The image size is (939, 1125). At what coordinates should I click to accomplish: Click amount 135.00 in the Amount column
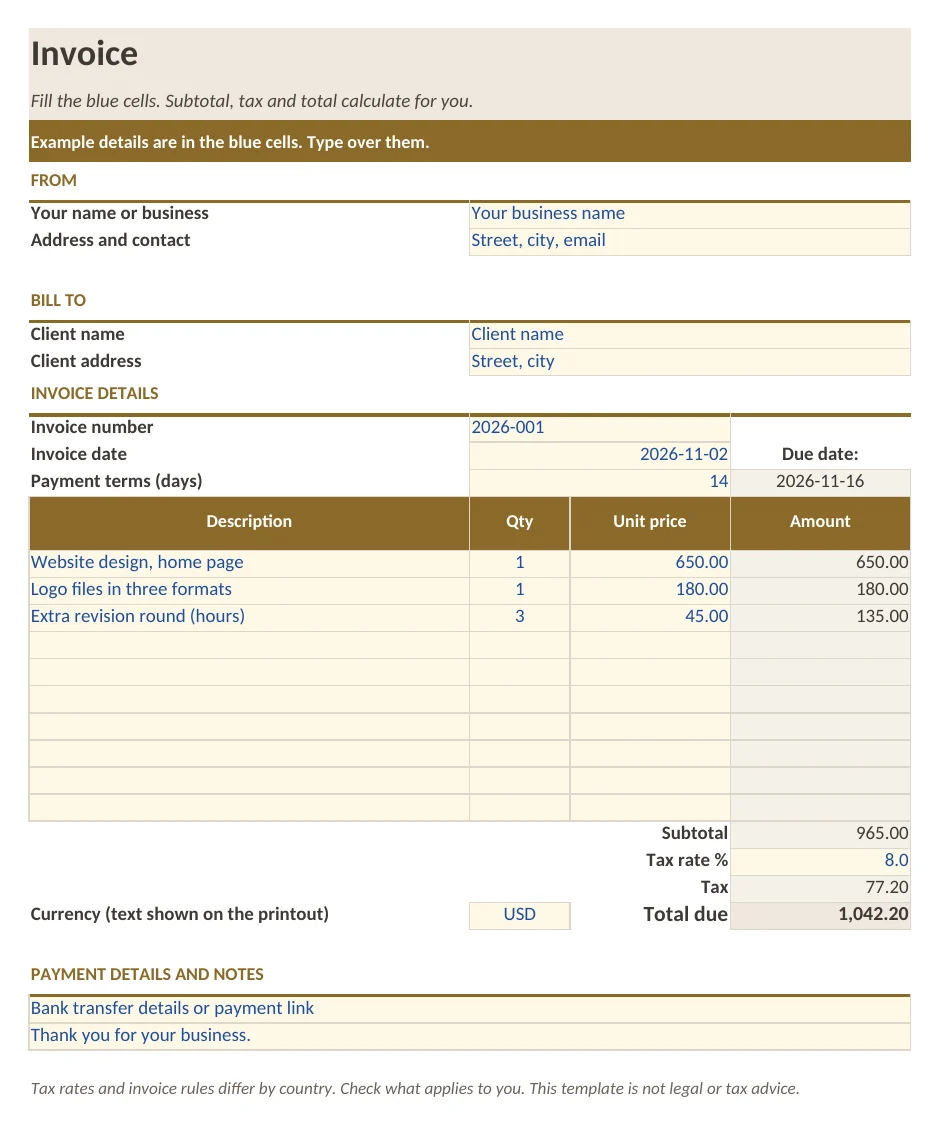(x=820, y=617)
